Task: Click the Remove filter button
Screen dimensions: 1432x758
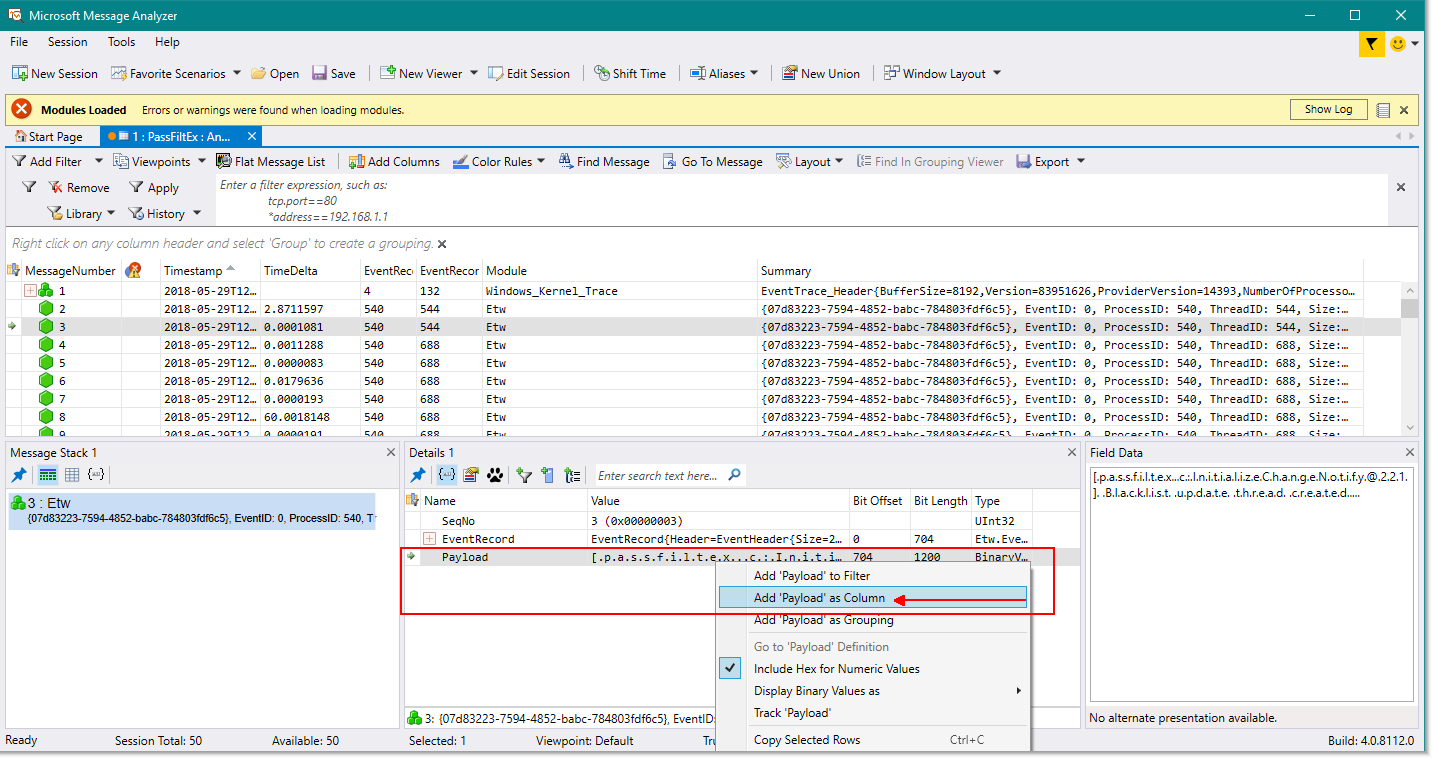Action: point(79,187)
